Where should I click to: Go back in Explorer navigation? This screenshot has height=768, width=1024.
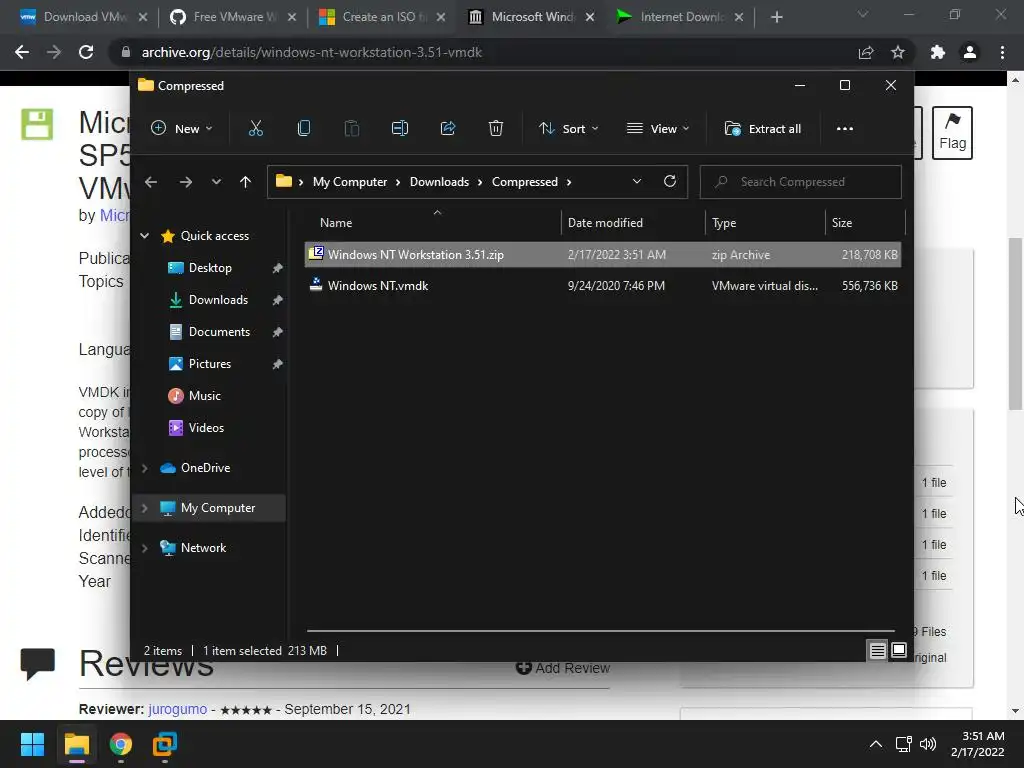point(151,182)
